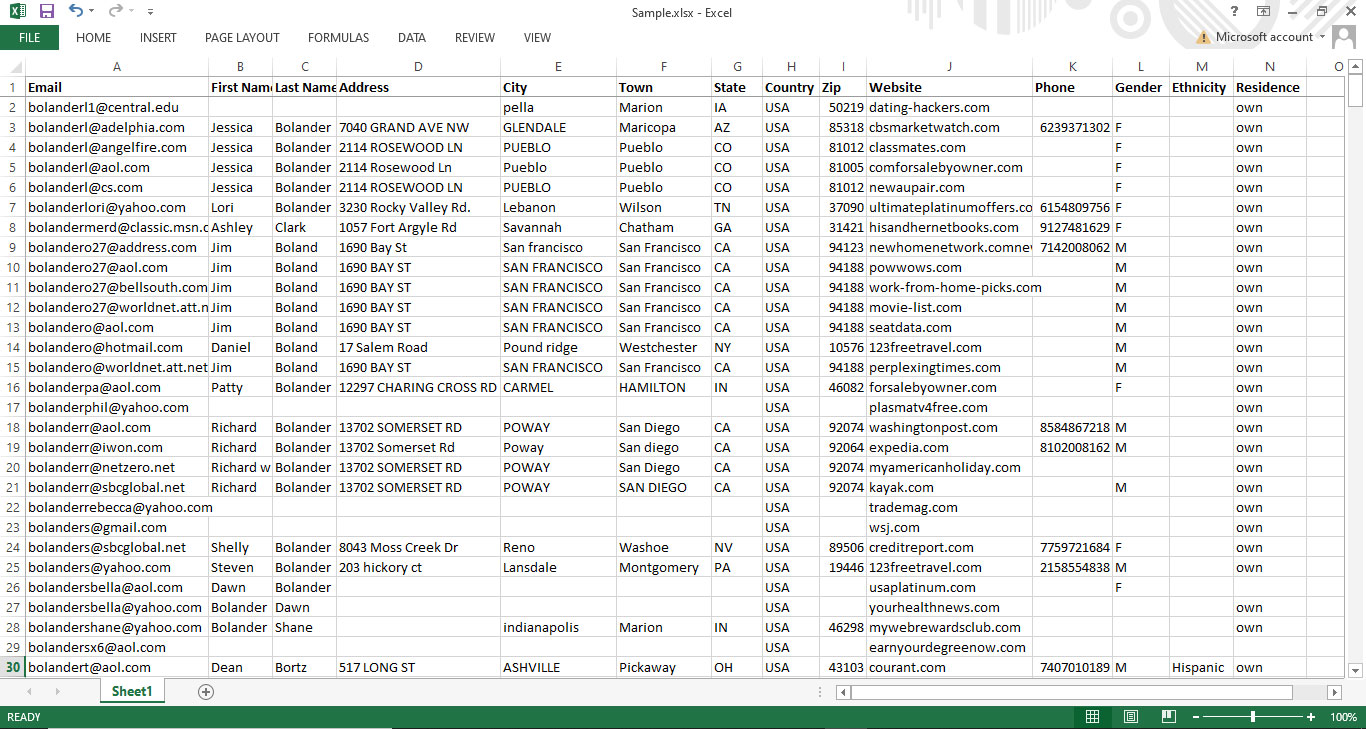Select the cbsmarketwatch.com cell

949,127
